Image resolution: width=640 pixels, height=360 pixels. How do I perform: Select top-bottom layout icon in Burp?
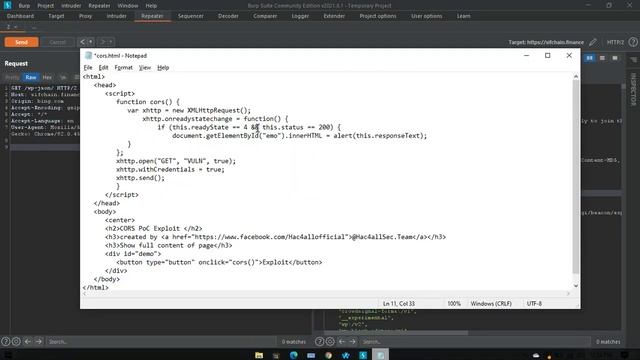[x=602, y=58]
